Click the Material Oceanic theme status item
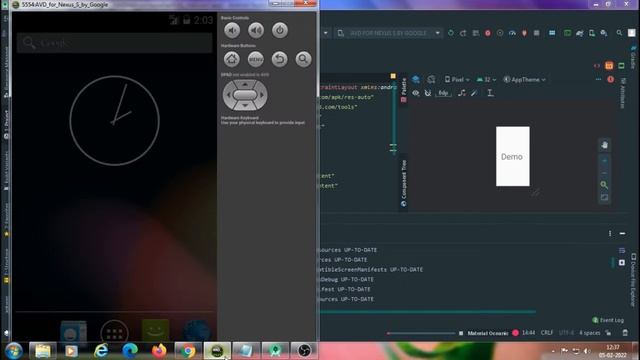The image size is (640, 360). point(488,333)
